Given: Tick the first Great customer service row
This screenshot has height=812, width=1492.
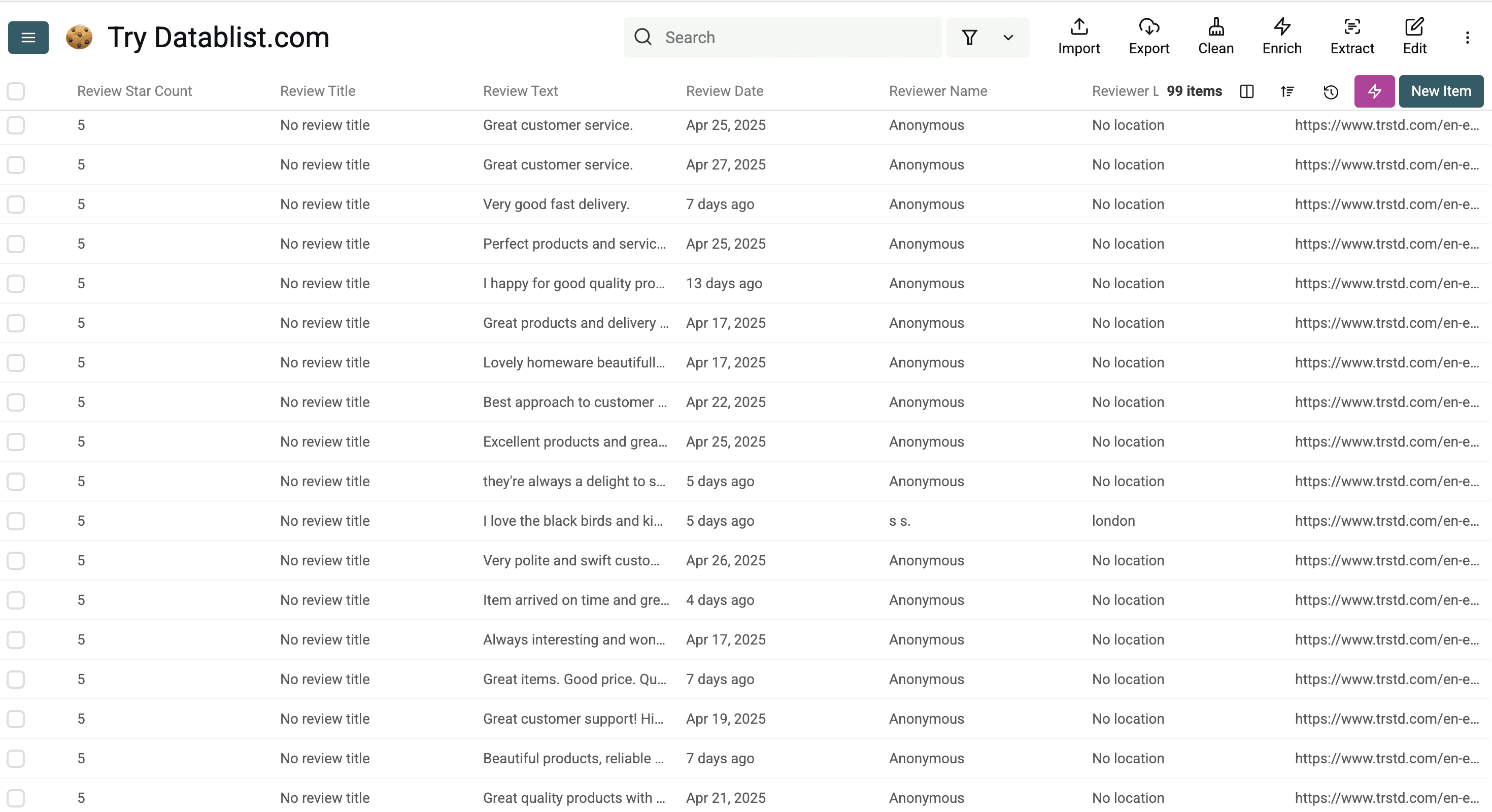Looking at the screenshot, I should [x=15, y=125].
